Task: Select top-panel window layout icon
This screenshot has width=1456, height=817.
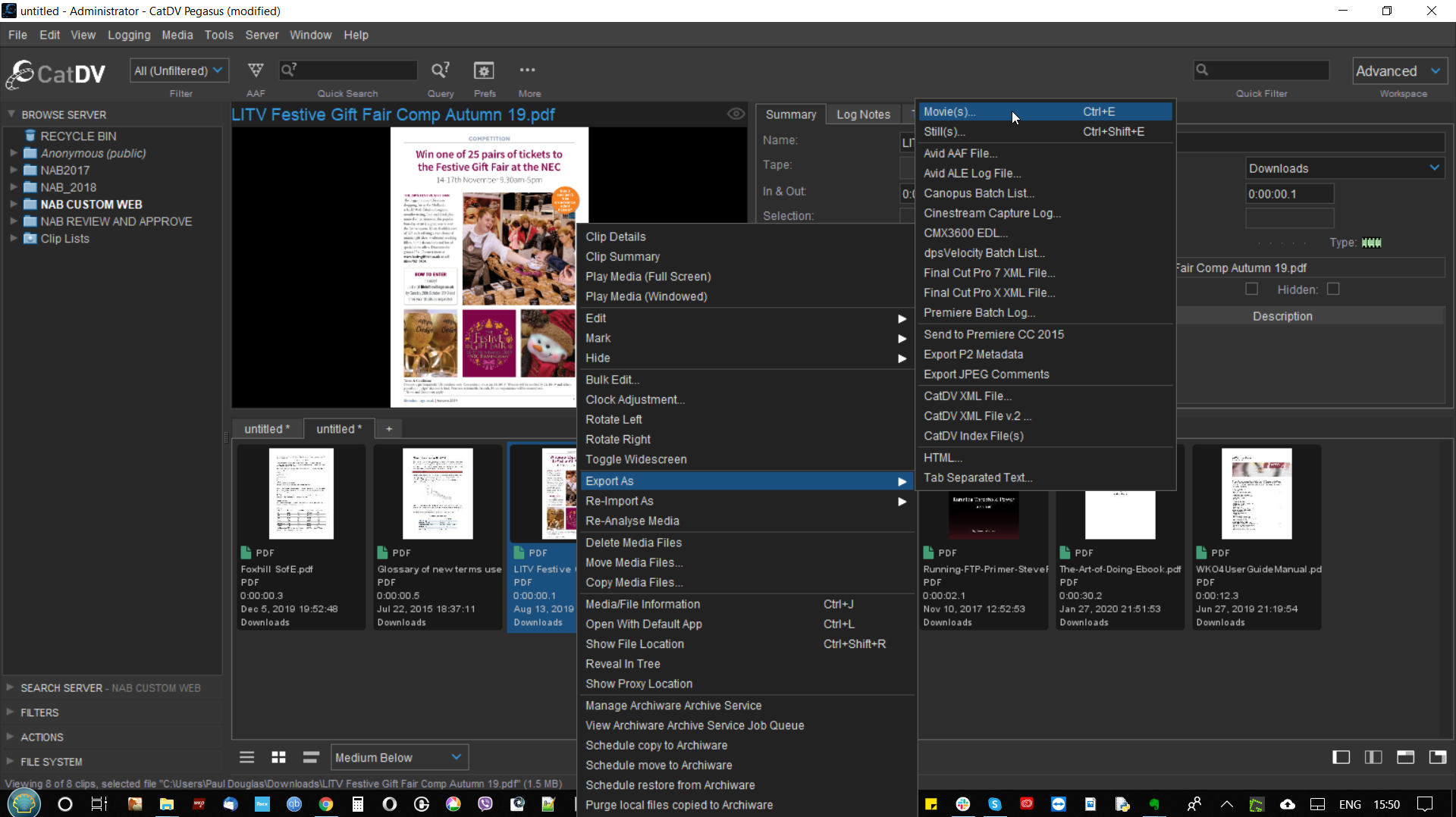Action: click(1406, 757)
